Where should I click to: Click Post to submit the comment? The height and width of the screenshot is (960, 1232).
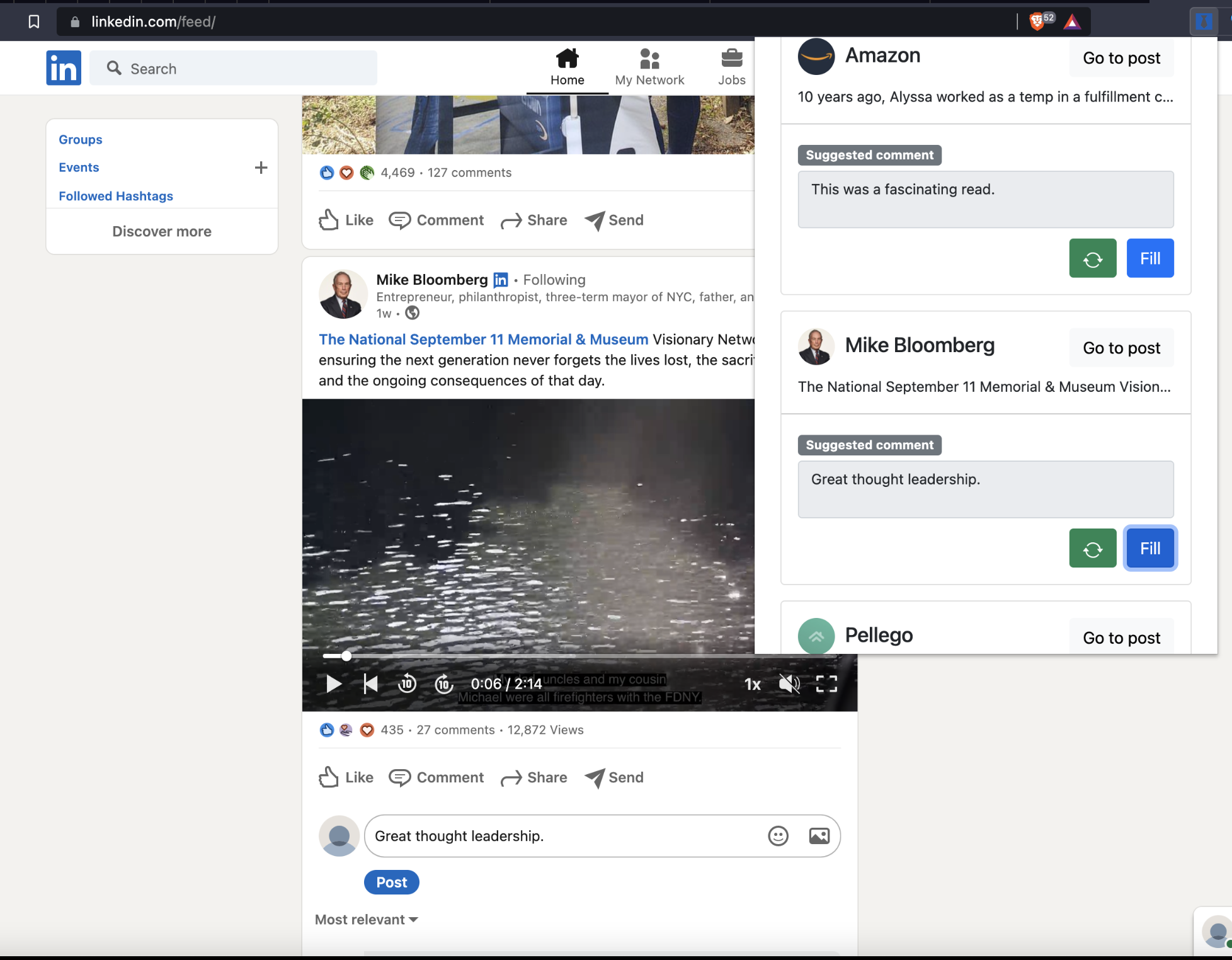[391, 883]
